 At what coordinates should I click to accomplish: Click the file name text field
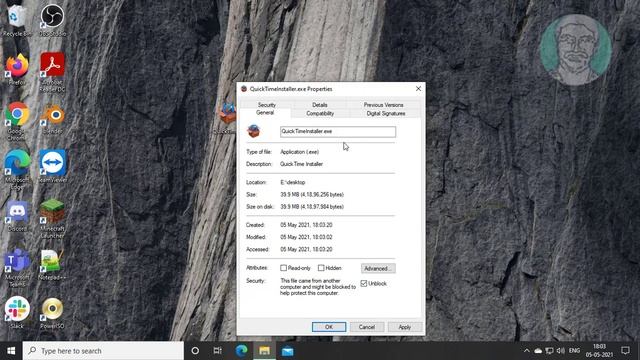click(338, 131)
